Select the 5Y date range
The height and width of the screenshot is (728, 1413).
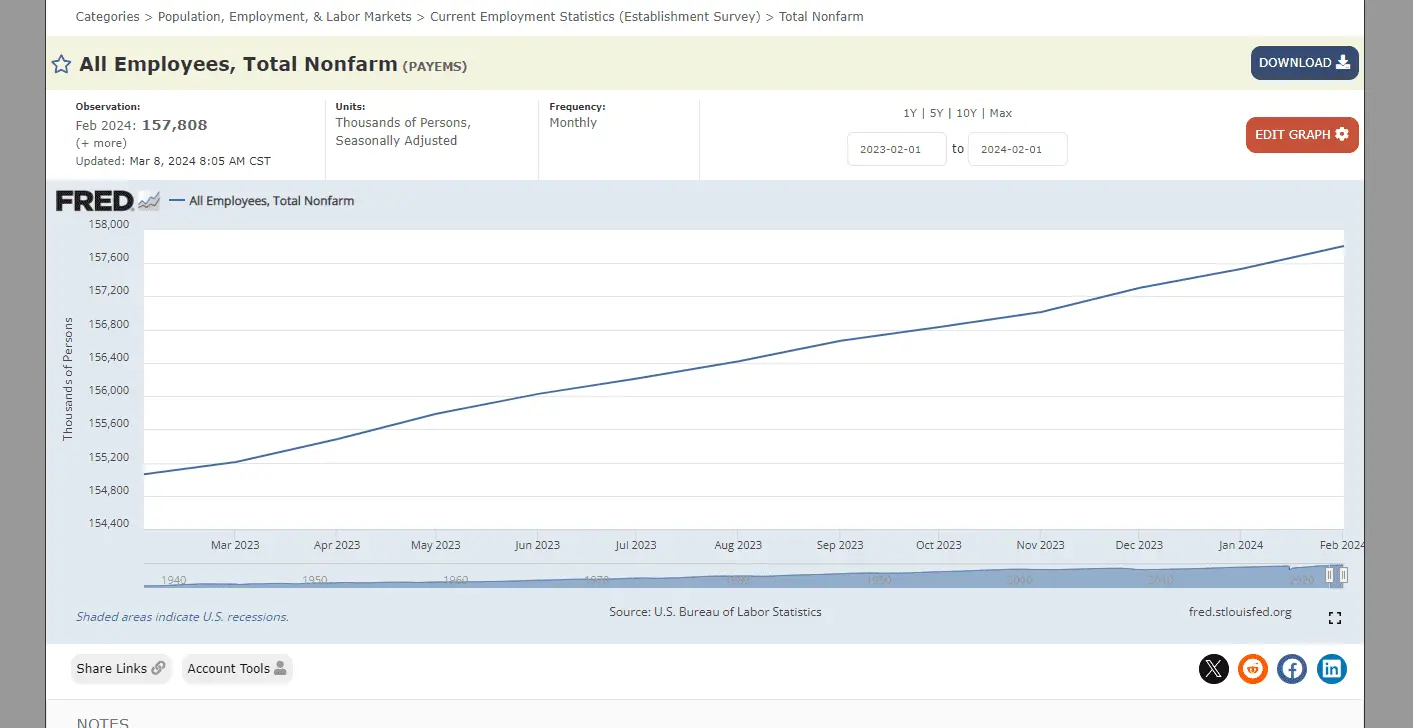point(936,114)
